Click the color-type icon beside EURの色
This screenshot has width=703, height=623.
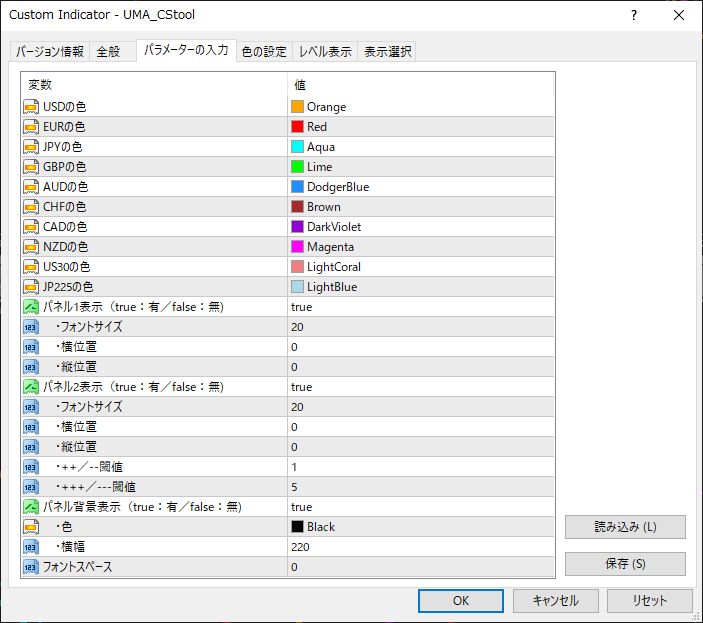pos(31,127)
